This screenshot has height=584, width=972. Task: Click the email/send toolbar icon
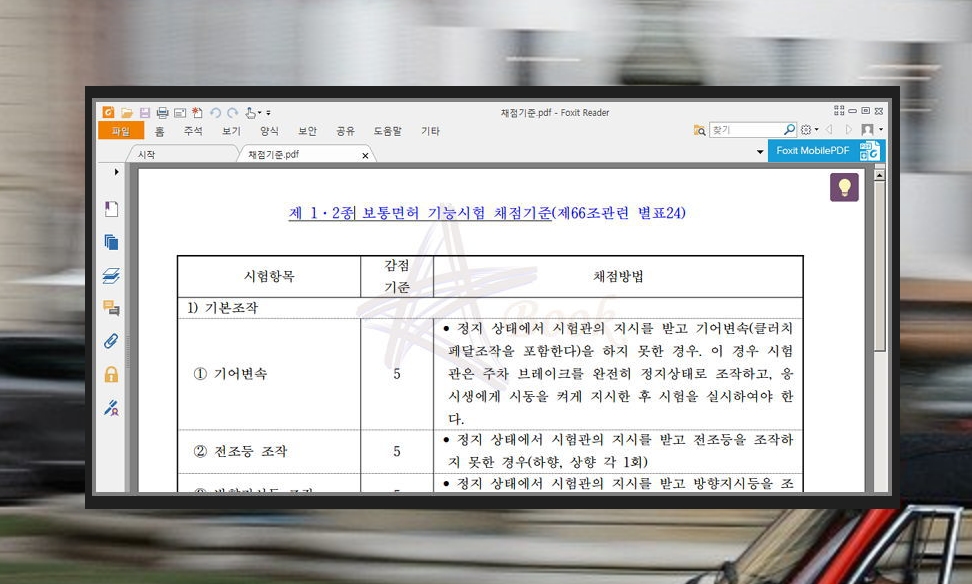pyautogui.click(x=180, y=113)
